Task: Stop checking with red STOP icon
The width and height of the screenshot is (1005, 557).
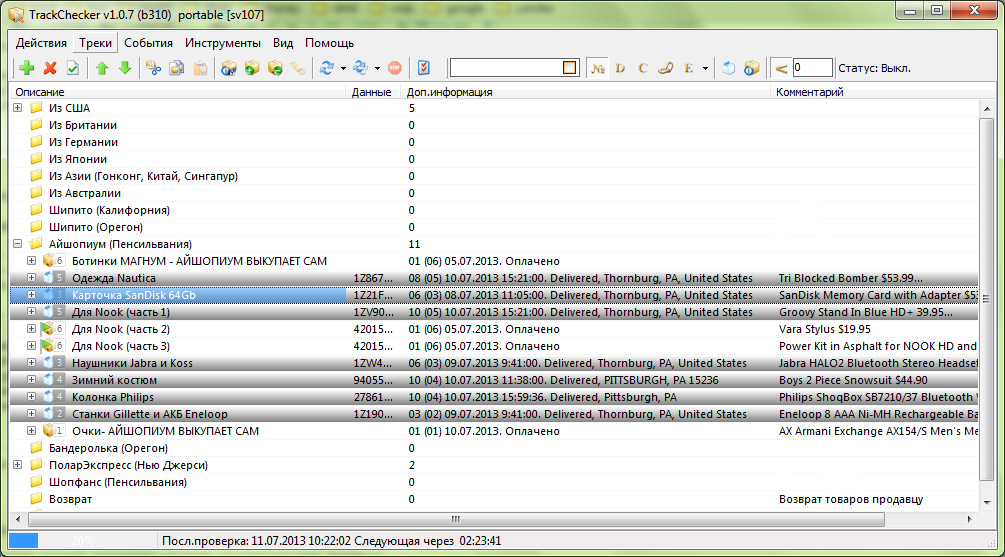Action: (395, 68)
